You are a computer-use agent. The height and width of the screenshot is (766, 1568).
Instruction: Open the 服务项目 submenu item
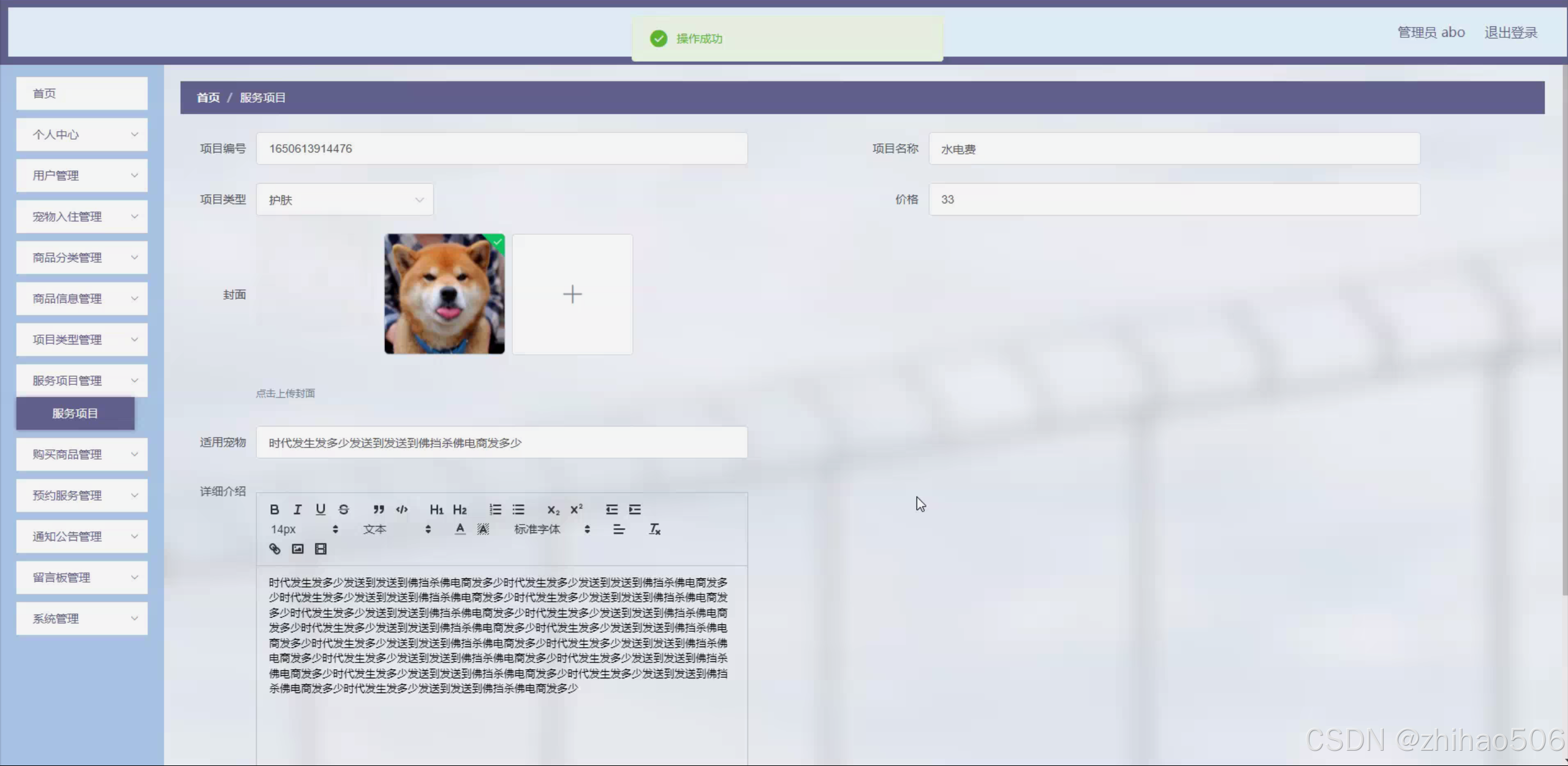click(75, 414)
